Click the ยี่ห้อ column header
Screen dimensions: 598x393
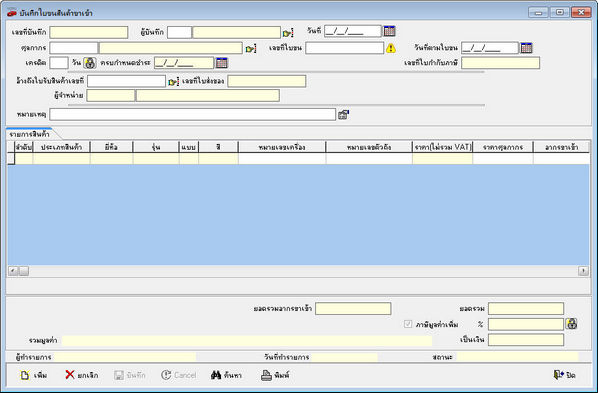[x=111, y=147]
